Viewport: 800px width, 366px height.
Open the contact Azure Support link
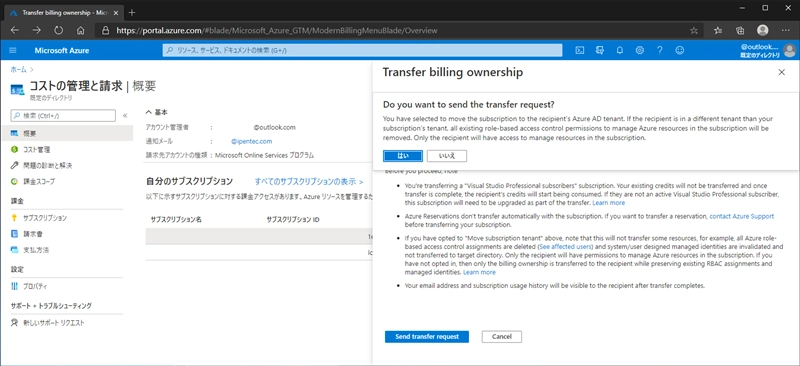(741, 216)
